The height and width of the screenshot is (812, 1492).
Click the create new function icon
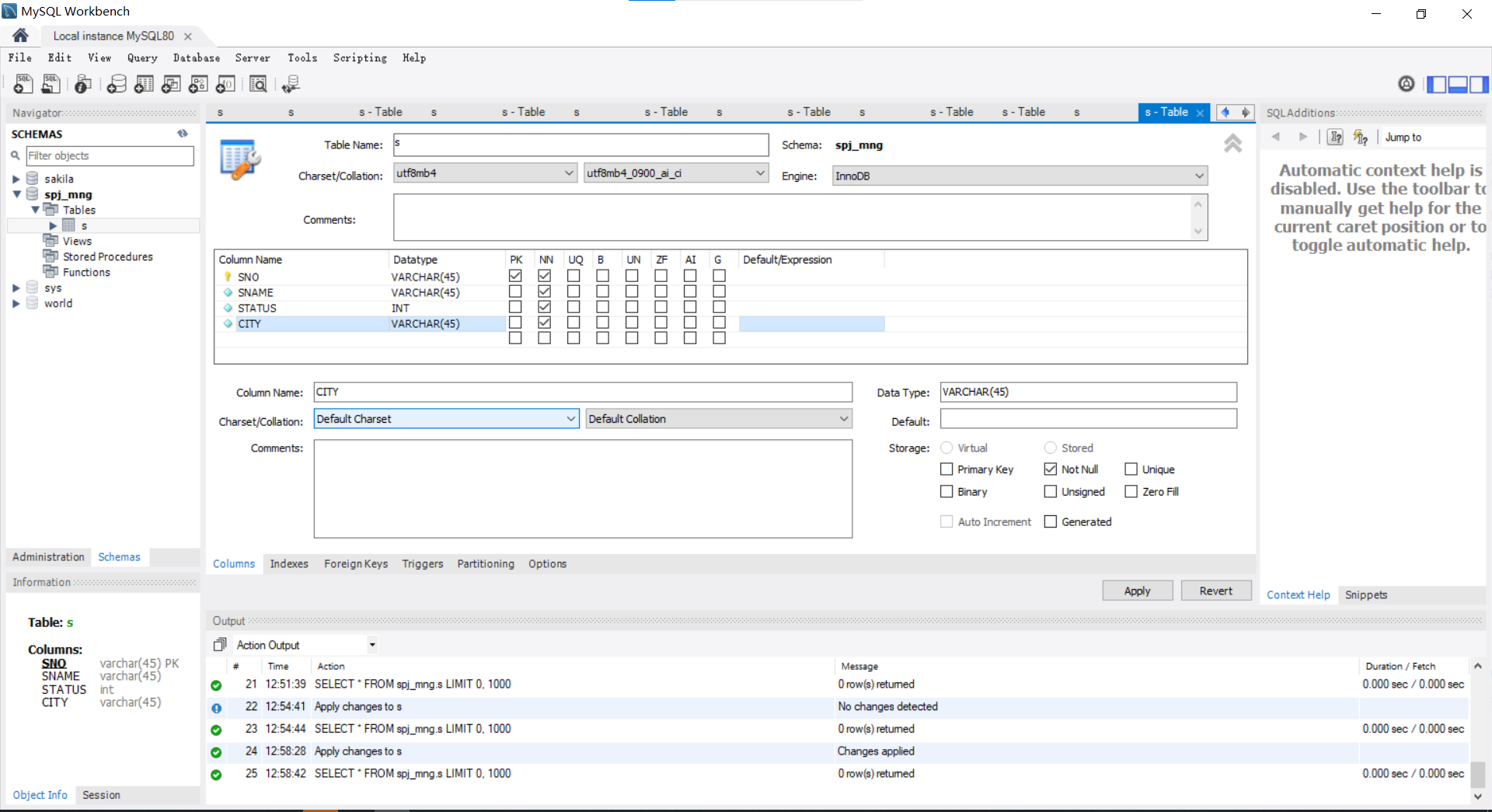click(x=225, y=84)
